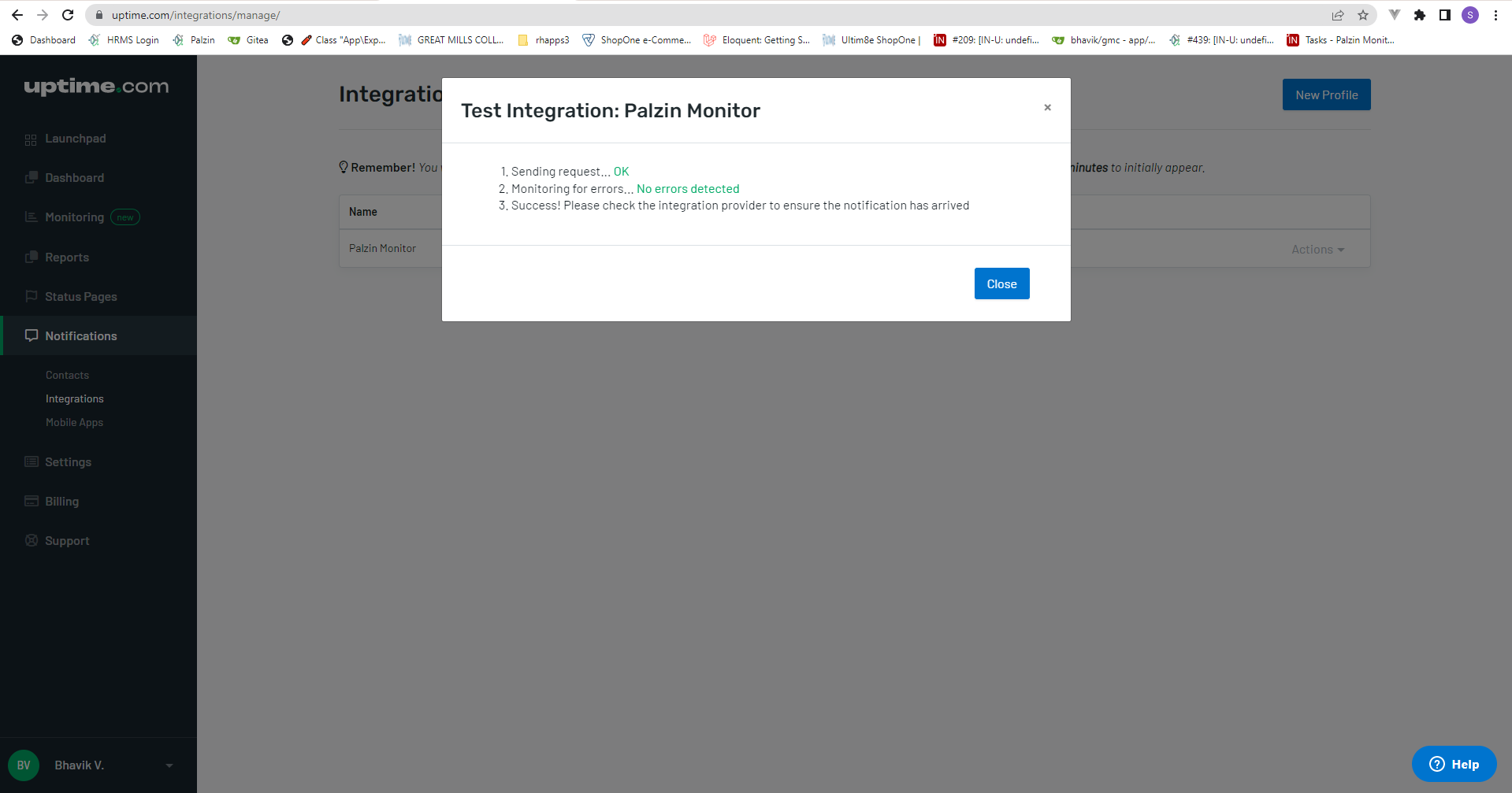Go to Monitoring in the sidebar
Screen dimensions: 1512x793
(x=74, y=217)
